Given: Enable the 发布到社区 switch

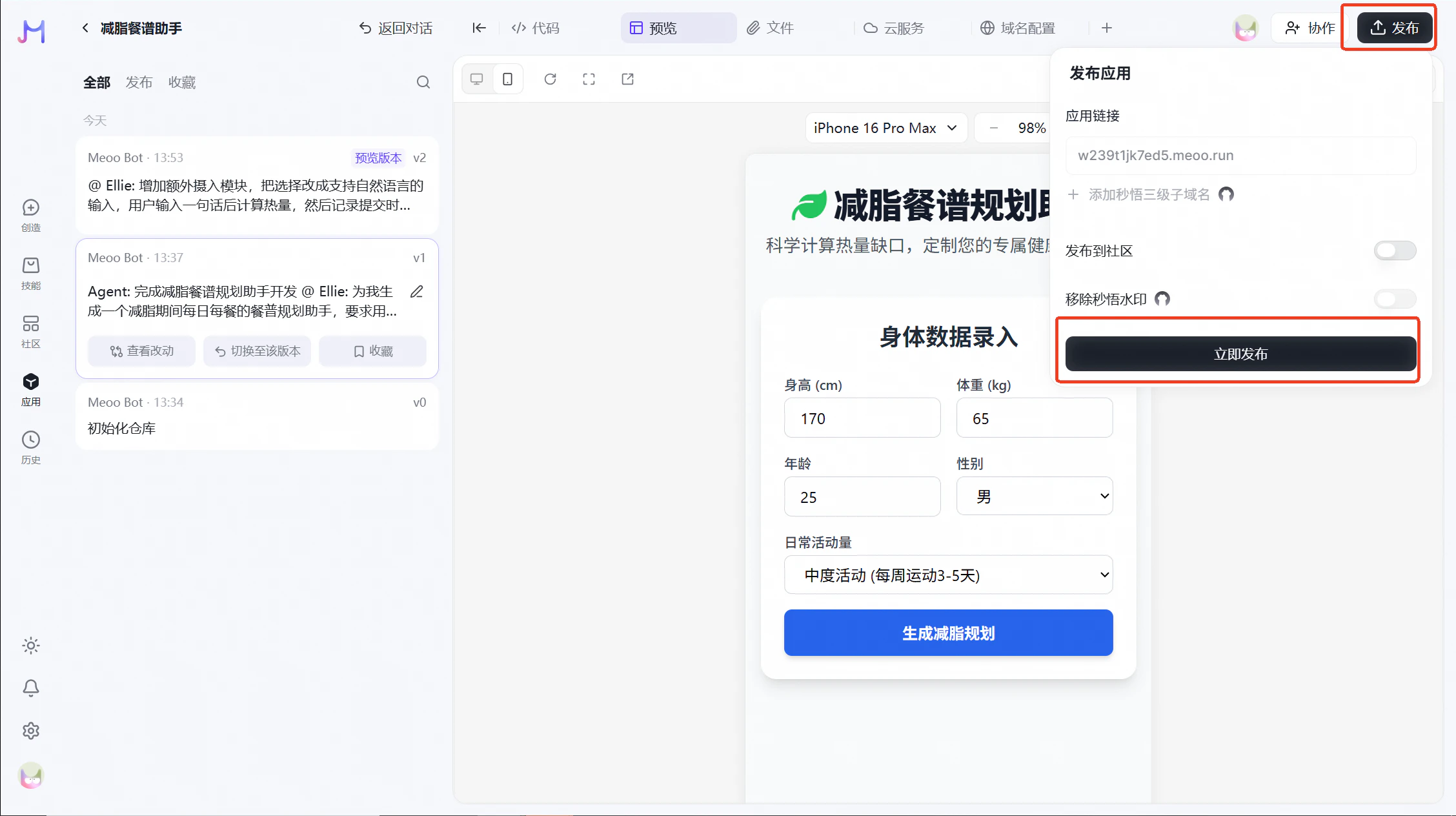Looking at the screenshot, I should [x=1395, y=250].
